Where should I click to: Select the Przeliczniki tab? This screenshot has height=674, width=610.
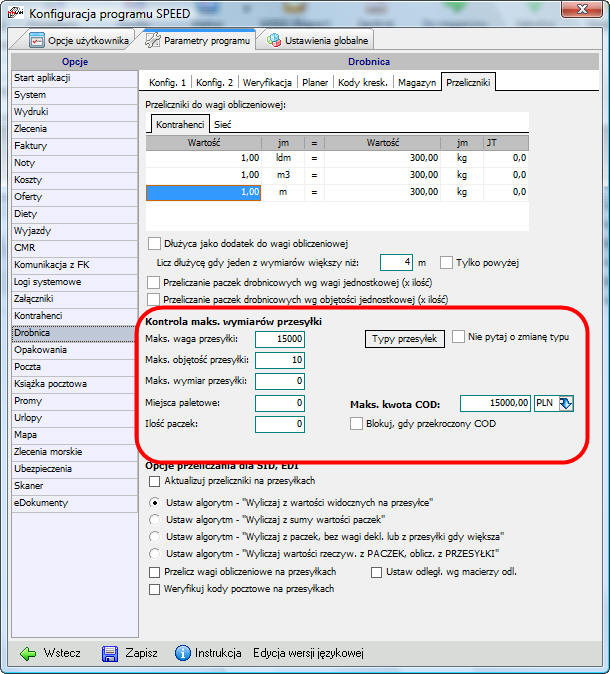(468, 82)
